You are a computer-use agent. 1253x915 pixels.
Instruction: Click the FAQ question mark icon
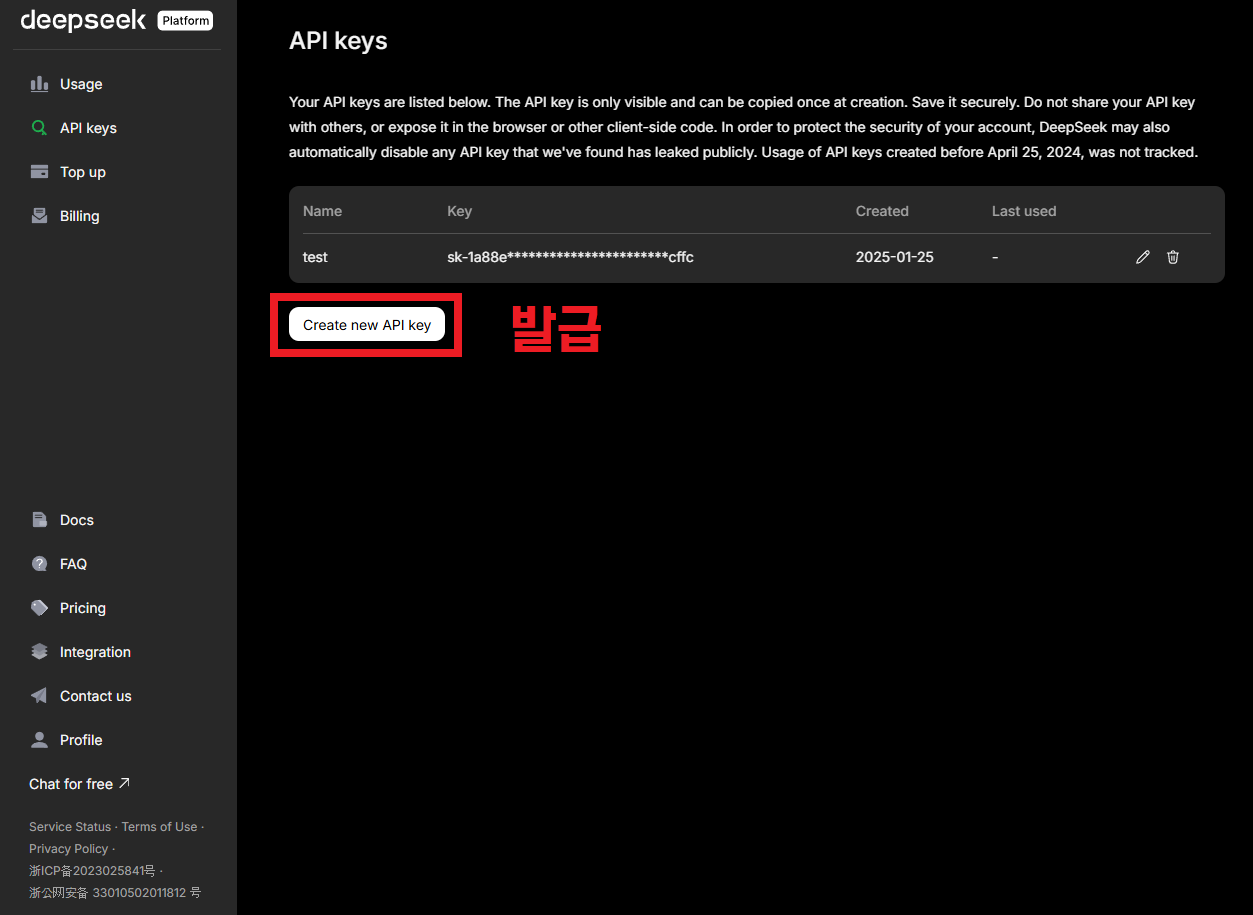pos(40,564)
